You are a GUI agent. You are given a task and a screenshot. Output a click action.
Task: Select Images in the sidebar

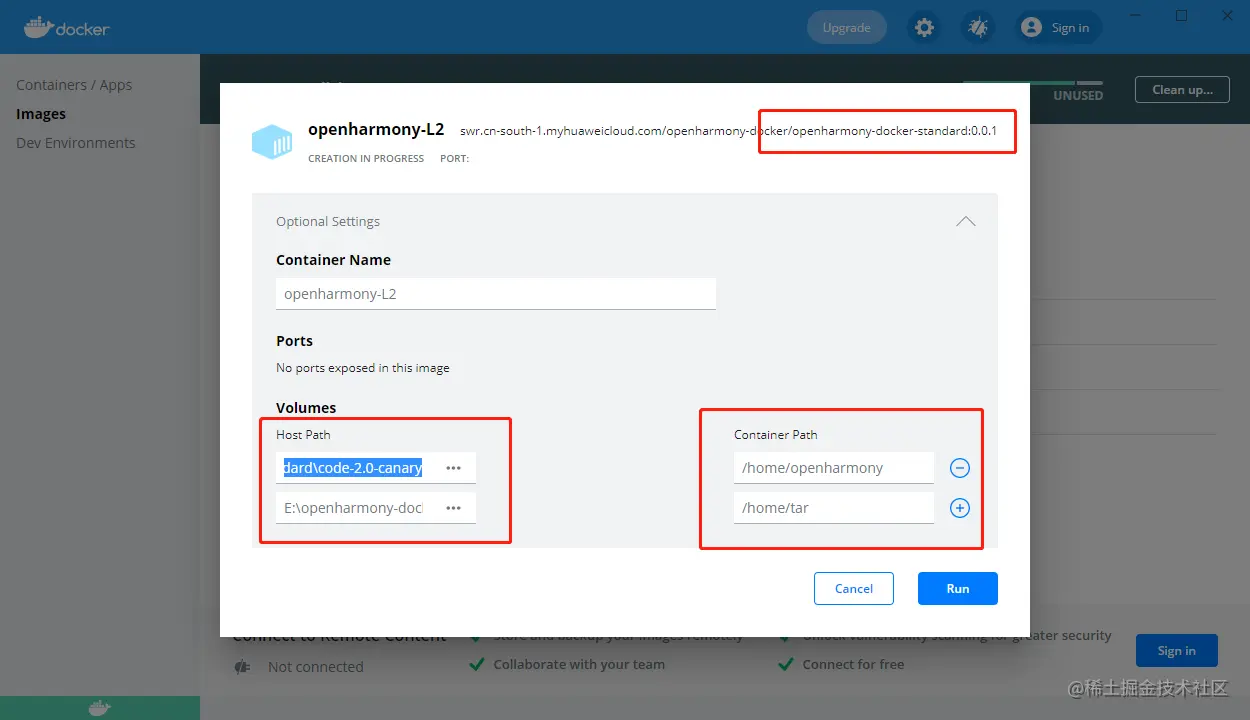point(41,114)
